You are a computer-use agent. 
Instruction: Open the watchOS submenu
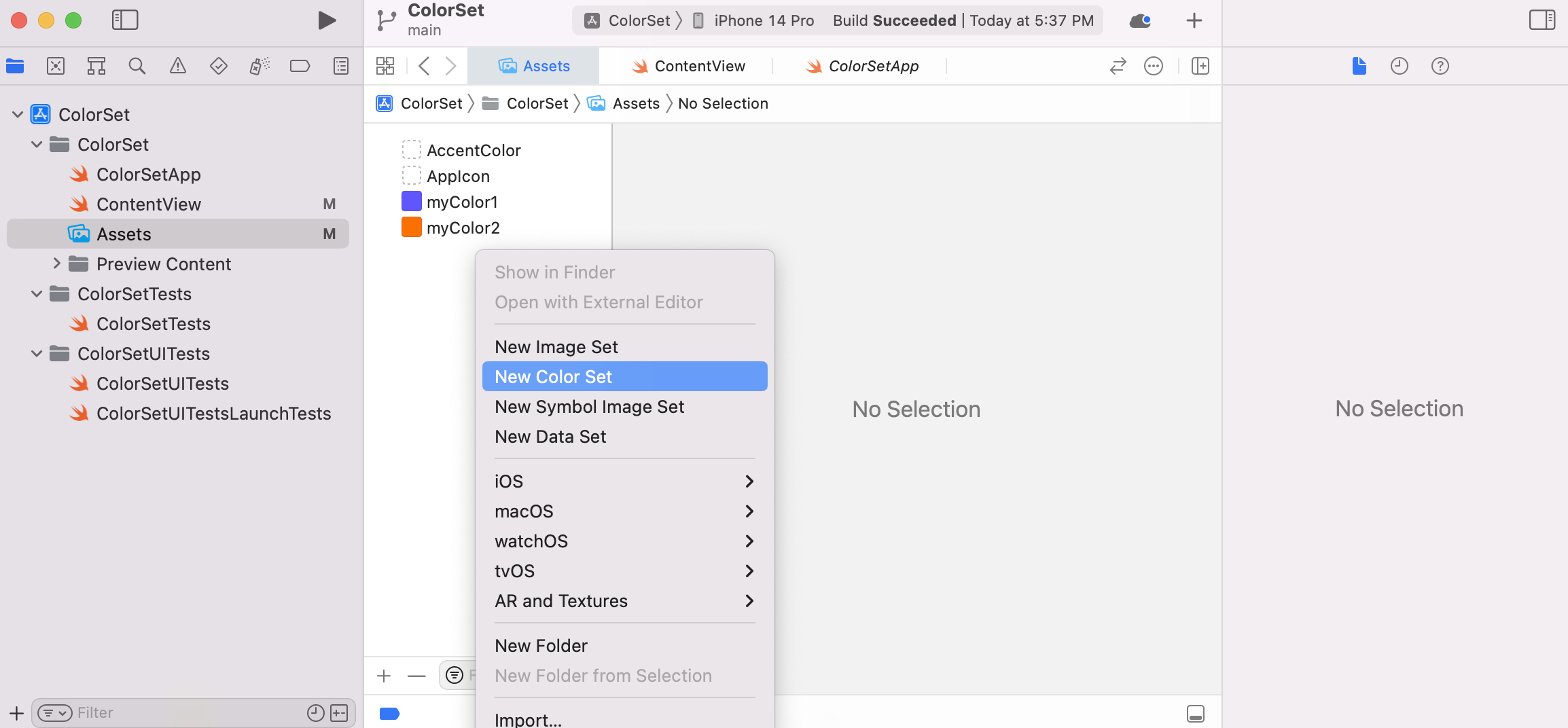624,541
